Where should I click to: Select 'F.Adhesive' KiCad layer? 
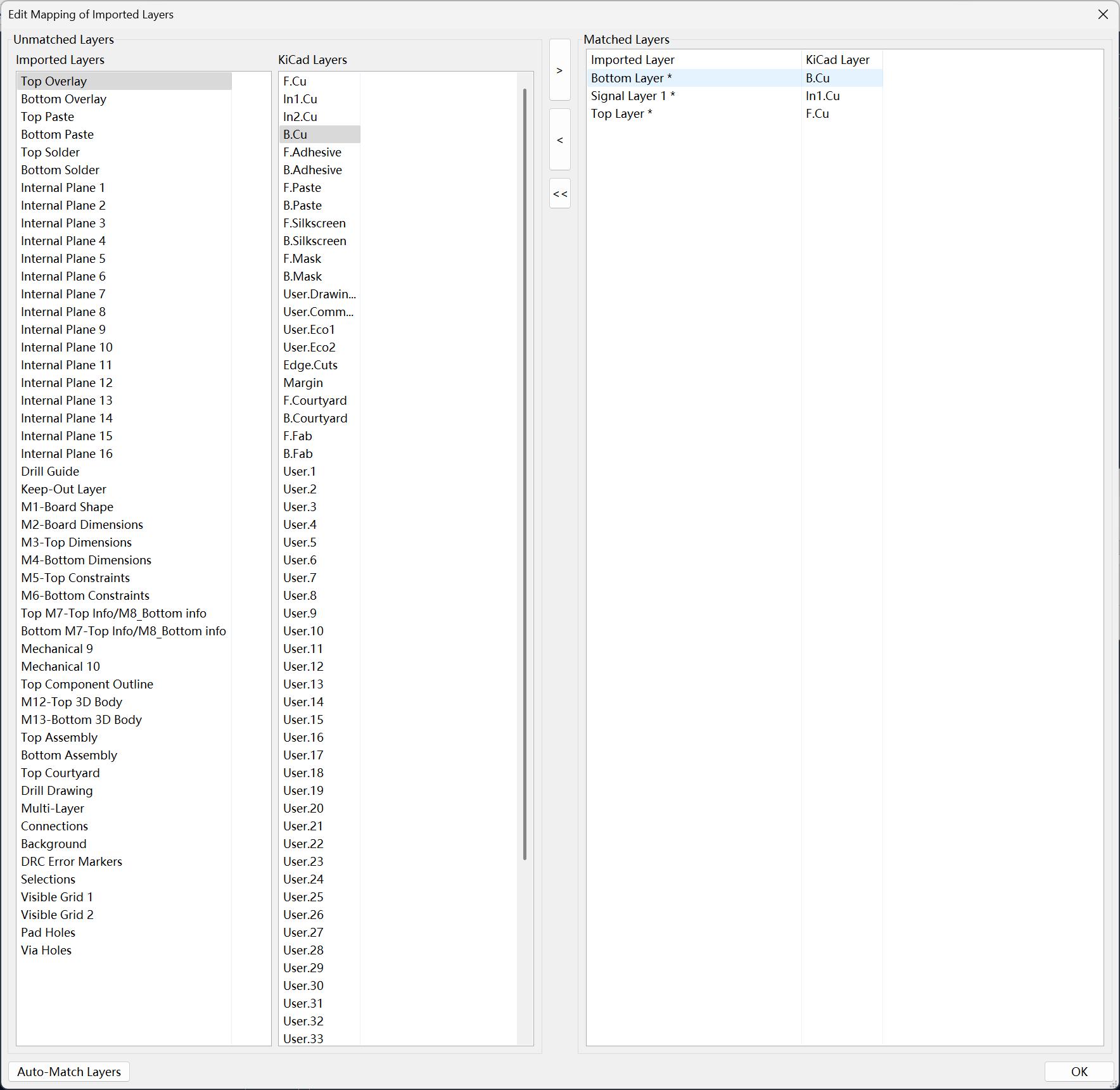pos(320,152)
